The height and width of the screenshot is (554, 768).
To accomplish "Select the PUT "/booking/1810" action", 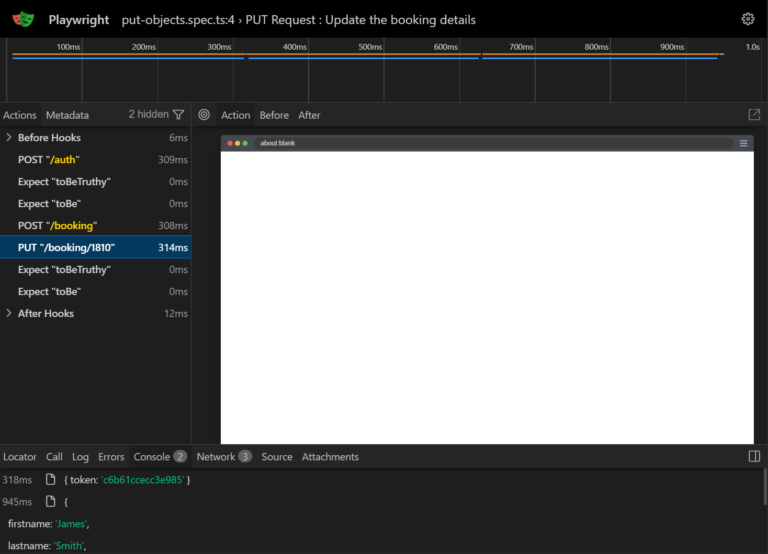I will pos(96,247).
